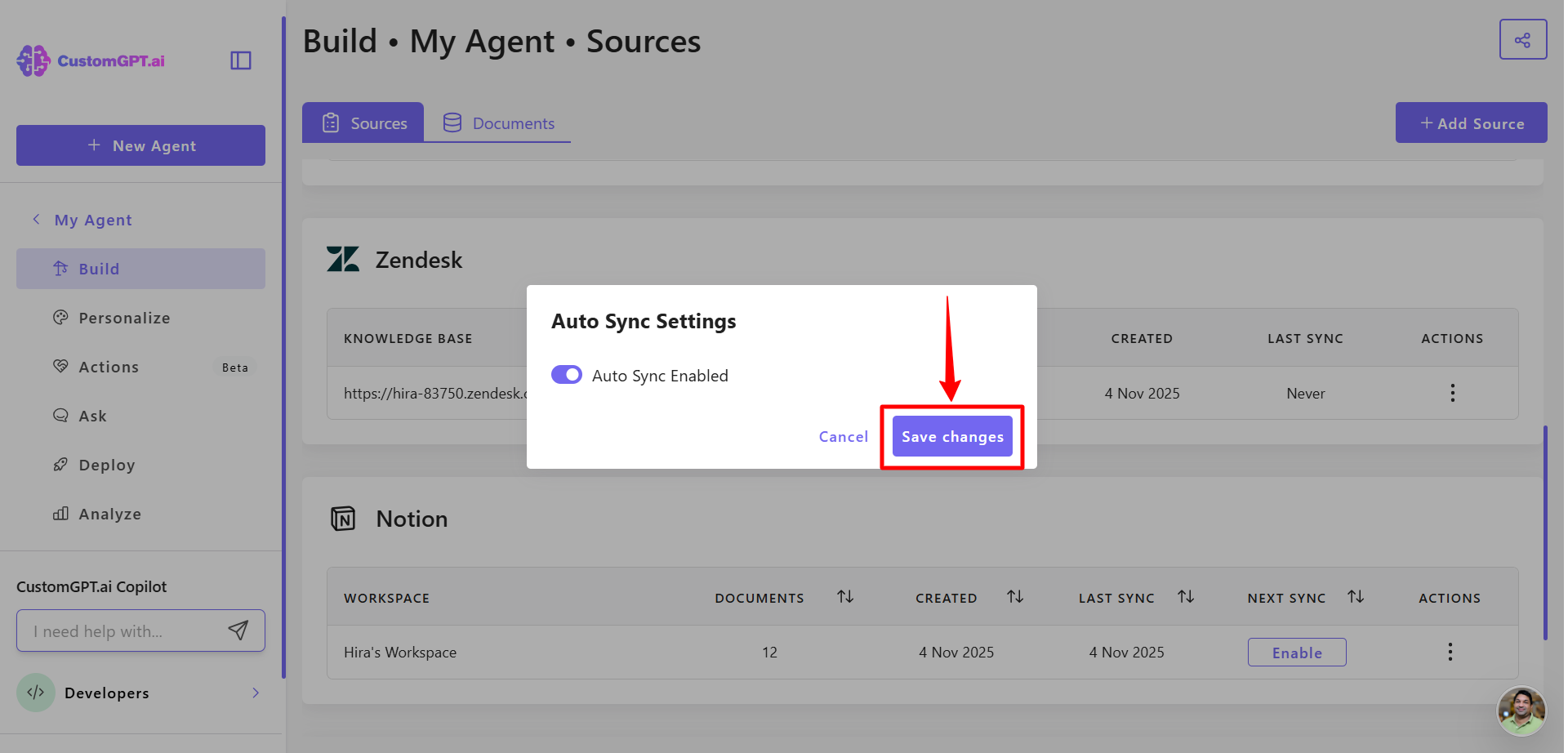
Task: Click the Developers code icon
Action: 36,693
